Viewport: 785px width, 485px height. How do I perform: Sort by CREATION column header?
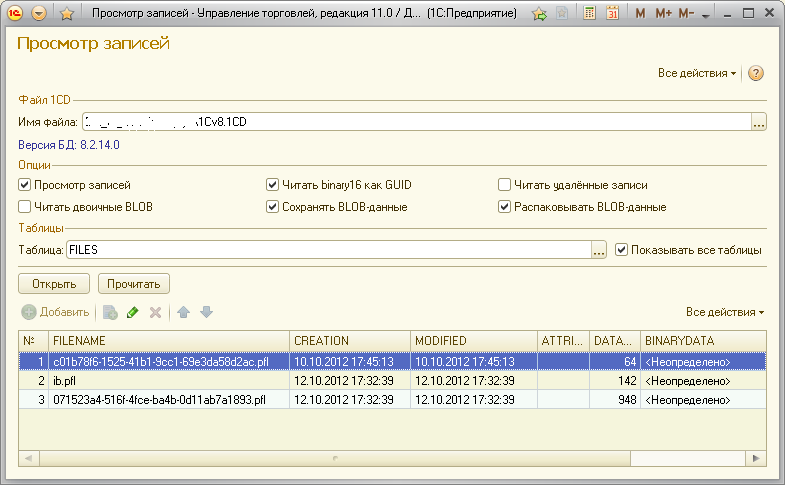tap(350, 341)
